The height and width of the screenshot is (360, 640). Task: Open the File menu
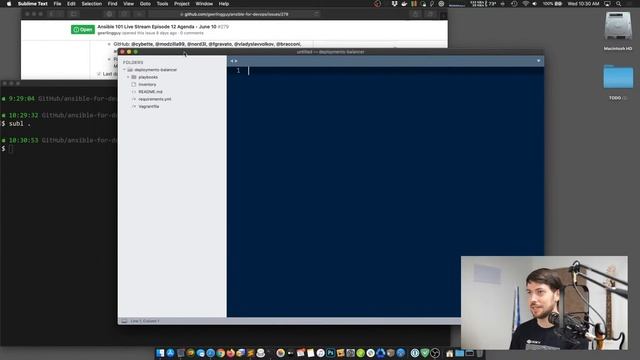coord(57,4)
